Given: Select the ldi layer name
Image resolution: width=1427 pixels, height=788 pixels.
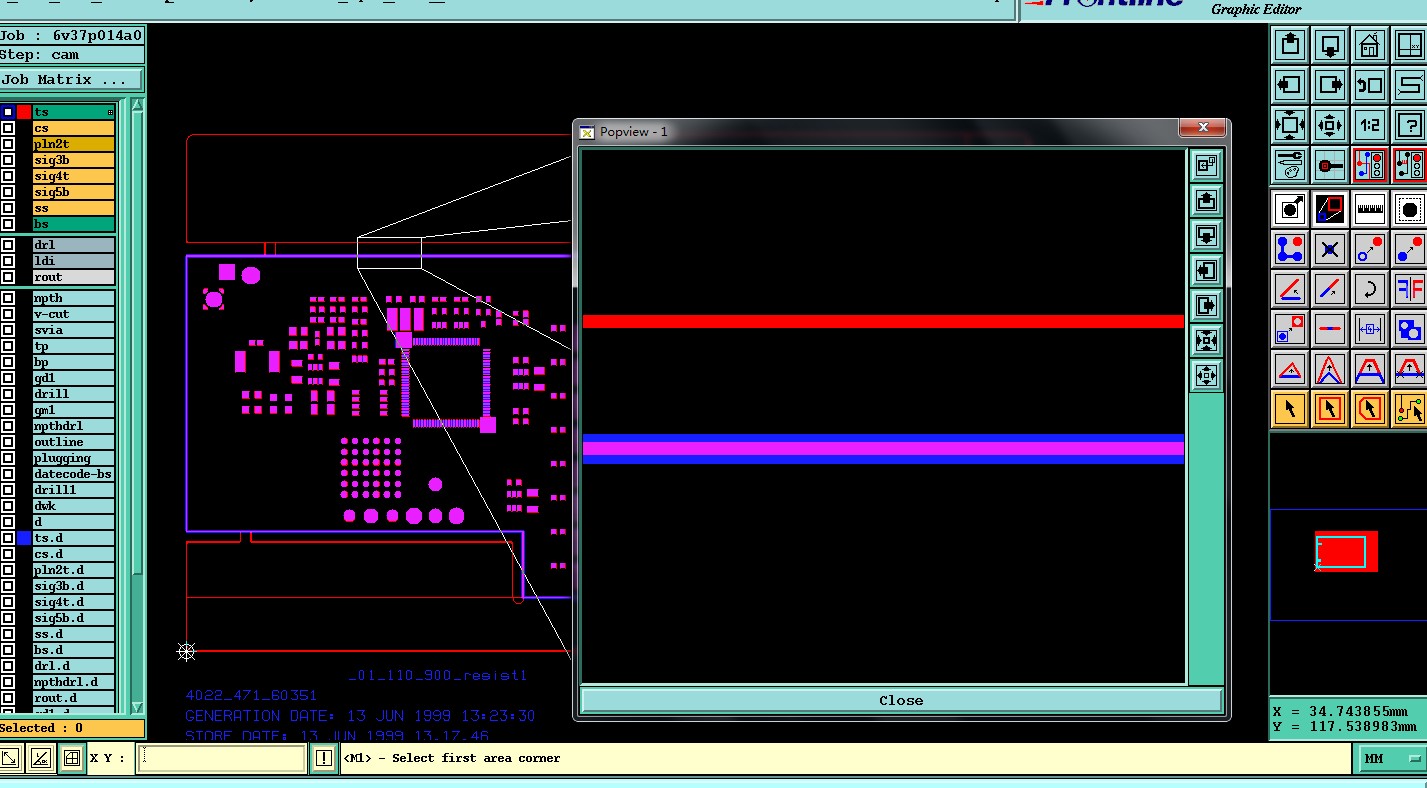Looking at the screenshot, I should point(74,261).
